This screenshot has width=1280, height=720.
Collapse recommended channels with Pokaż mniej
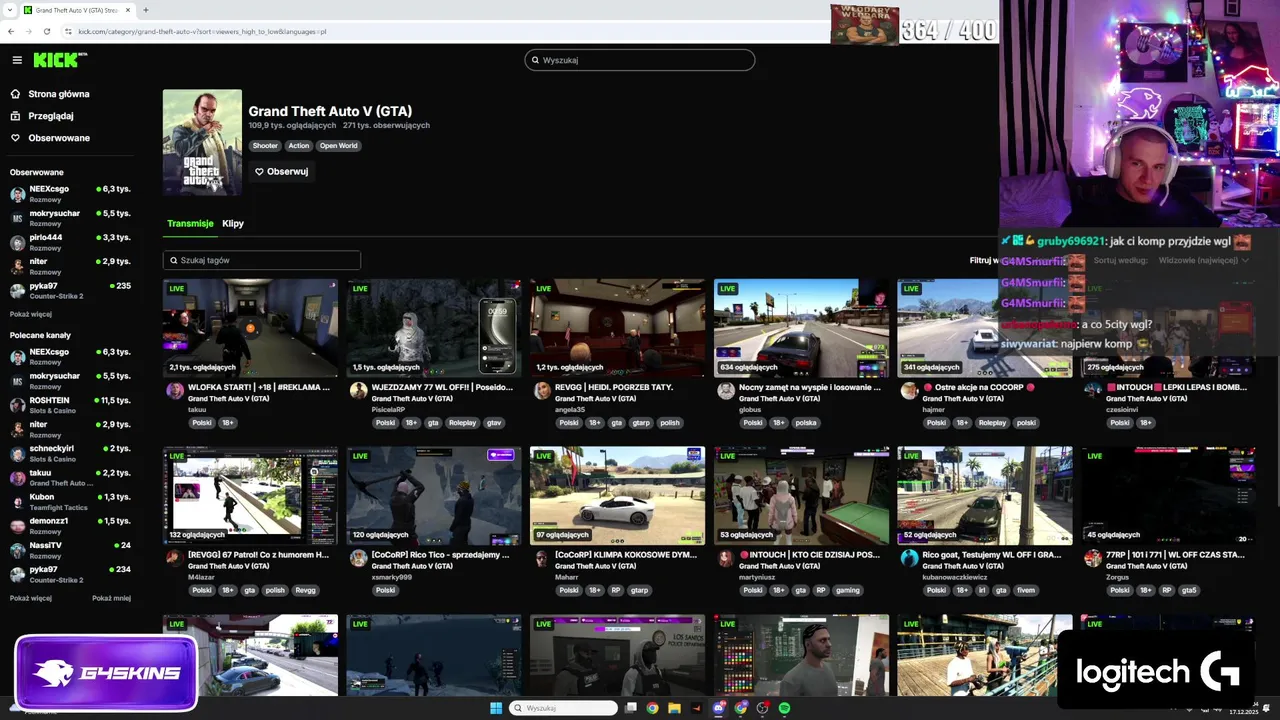click(112, 598)
